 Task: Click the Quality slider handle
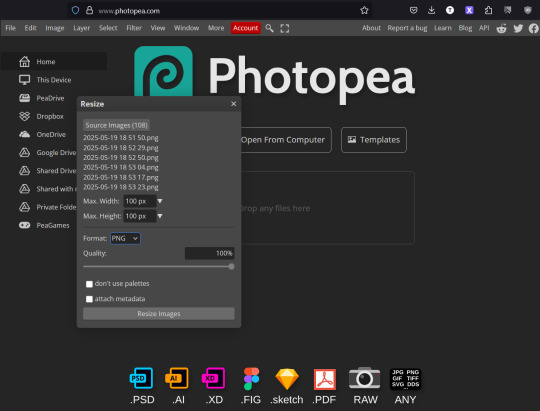point(231,266)
